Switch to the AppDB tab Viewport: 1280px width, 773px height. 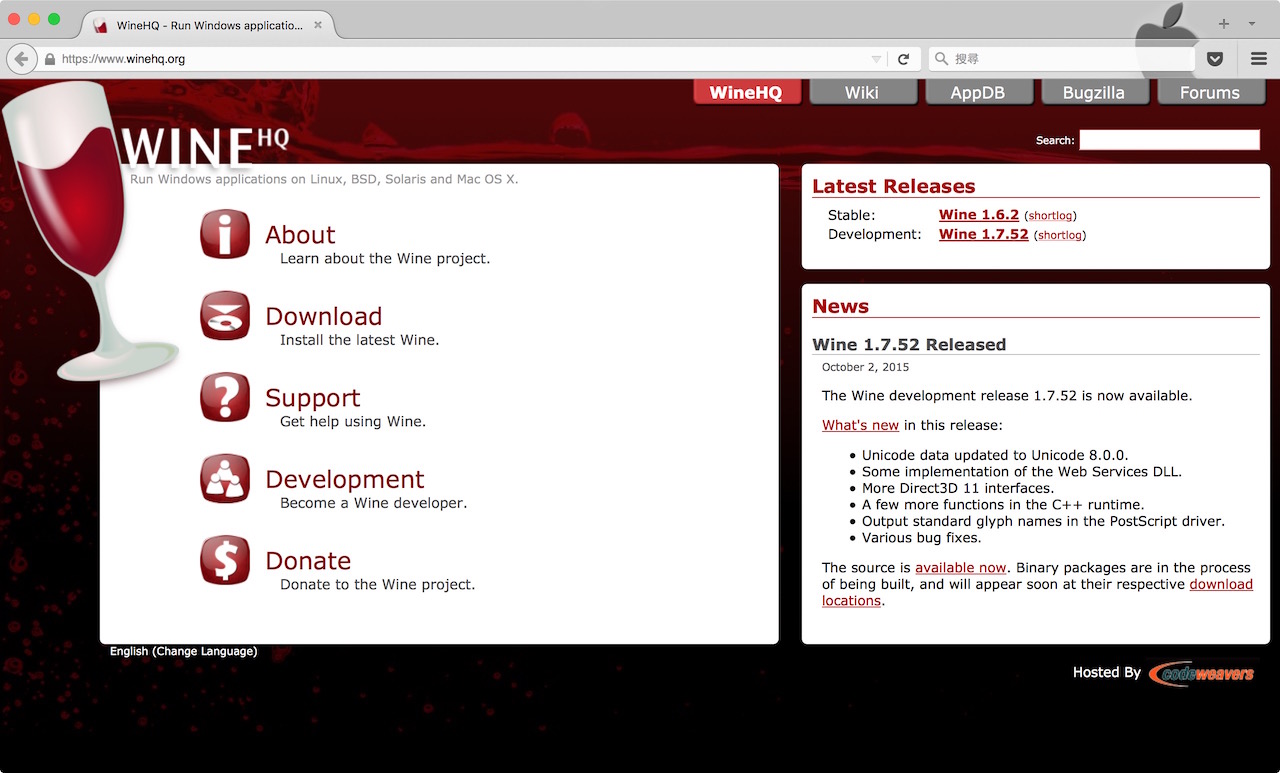[x=978, y=92]
